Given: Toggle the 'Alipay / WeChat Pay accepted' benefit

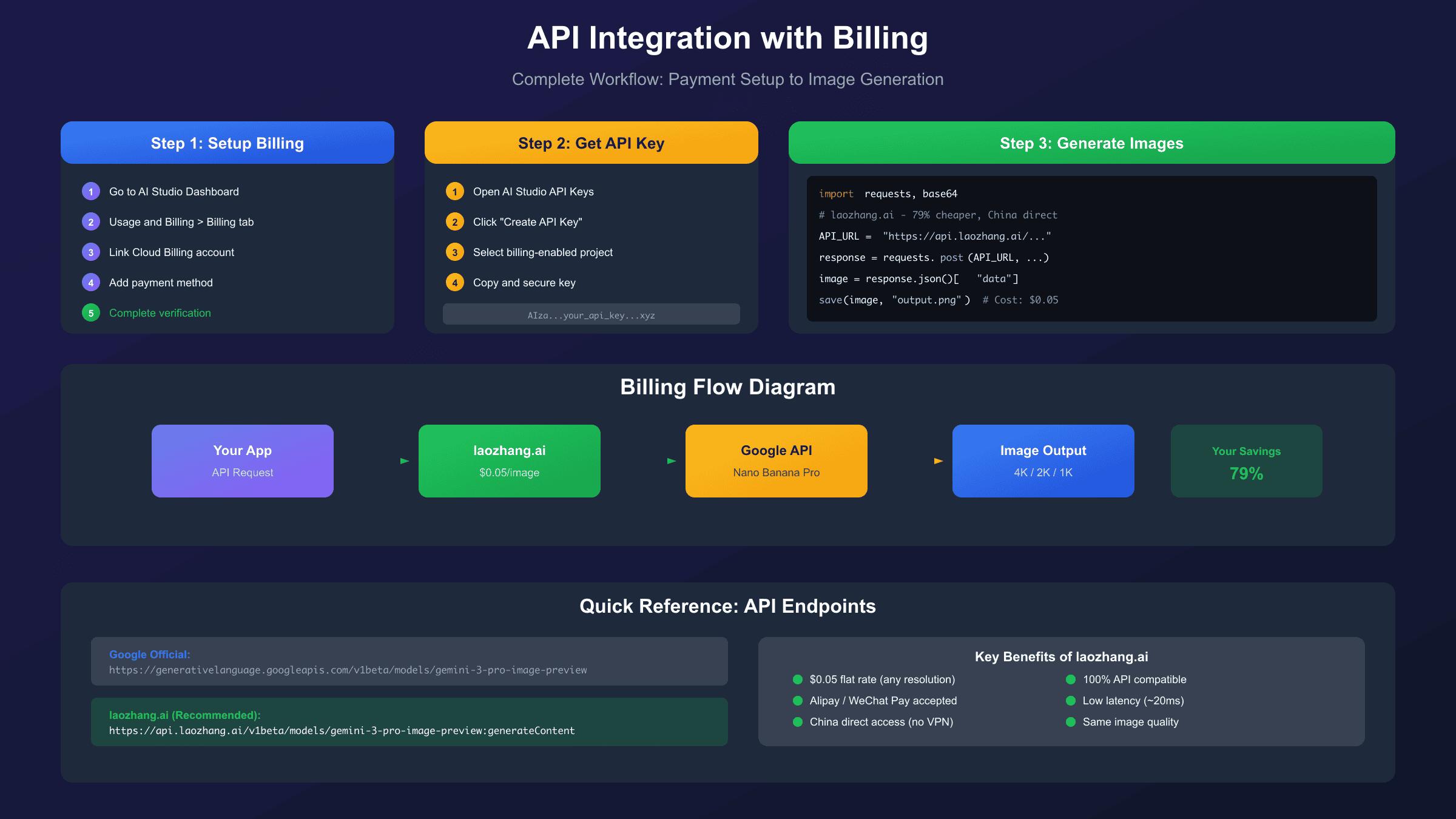Looking at the screenshot, I should [883, 701].
